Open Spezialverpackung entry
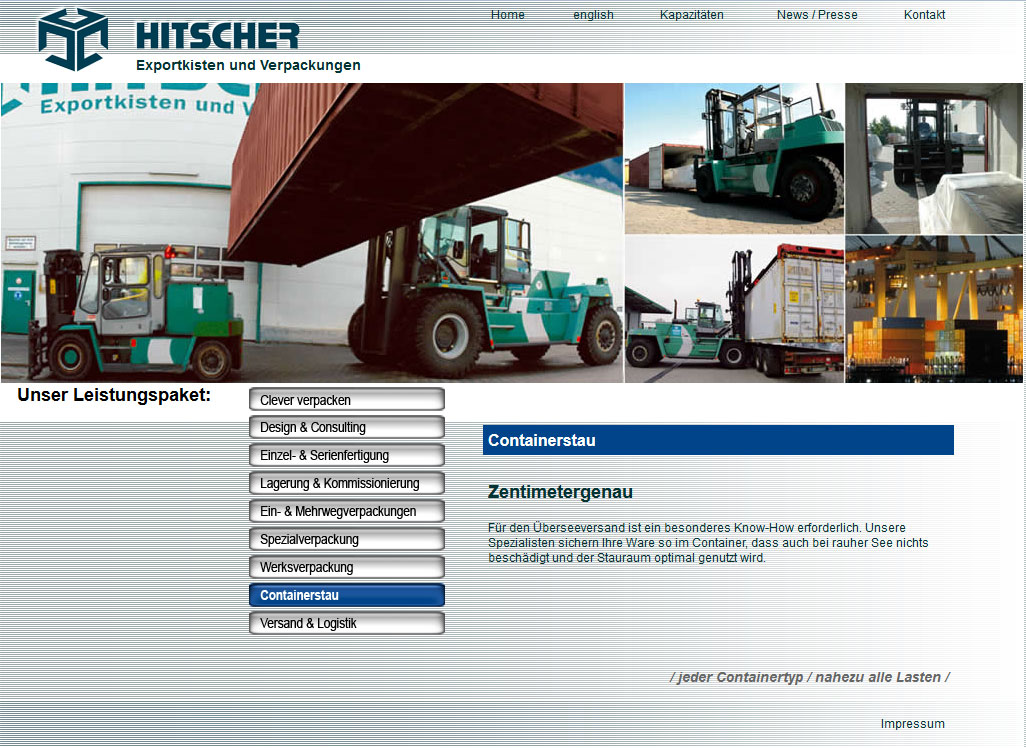This screenshot has height=748, width=1026. pos(347,539)
